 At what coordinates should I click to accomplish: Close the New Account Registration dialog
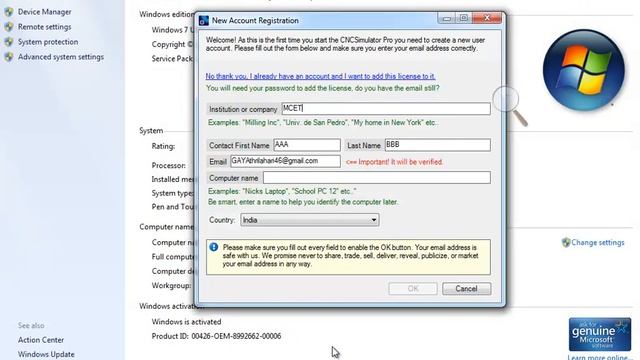point(487,18)
